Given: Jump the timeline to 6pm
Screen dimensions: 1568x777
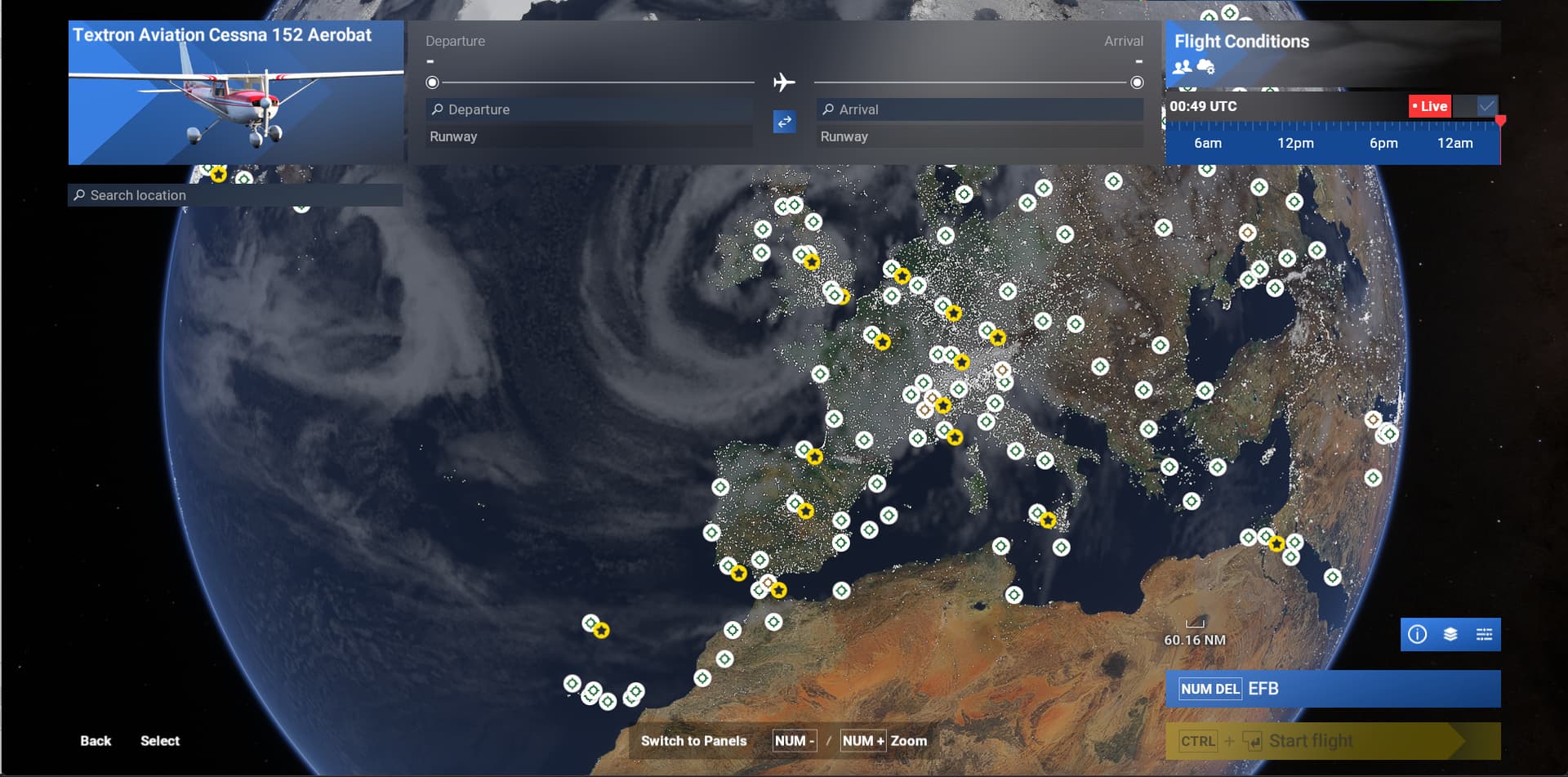Looking at the screenshot, I should click(x=1383, y=143).
